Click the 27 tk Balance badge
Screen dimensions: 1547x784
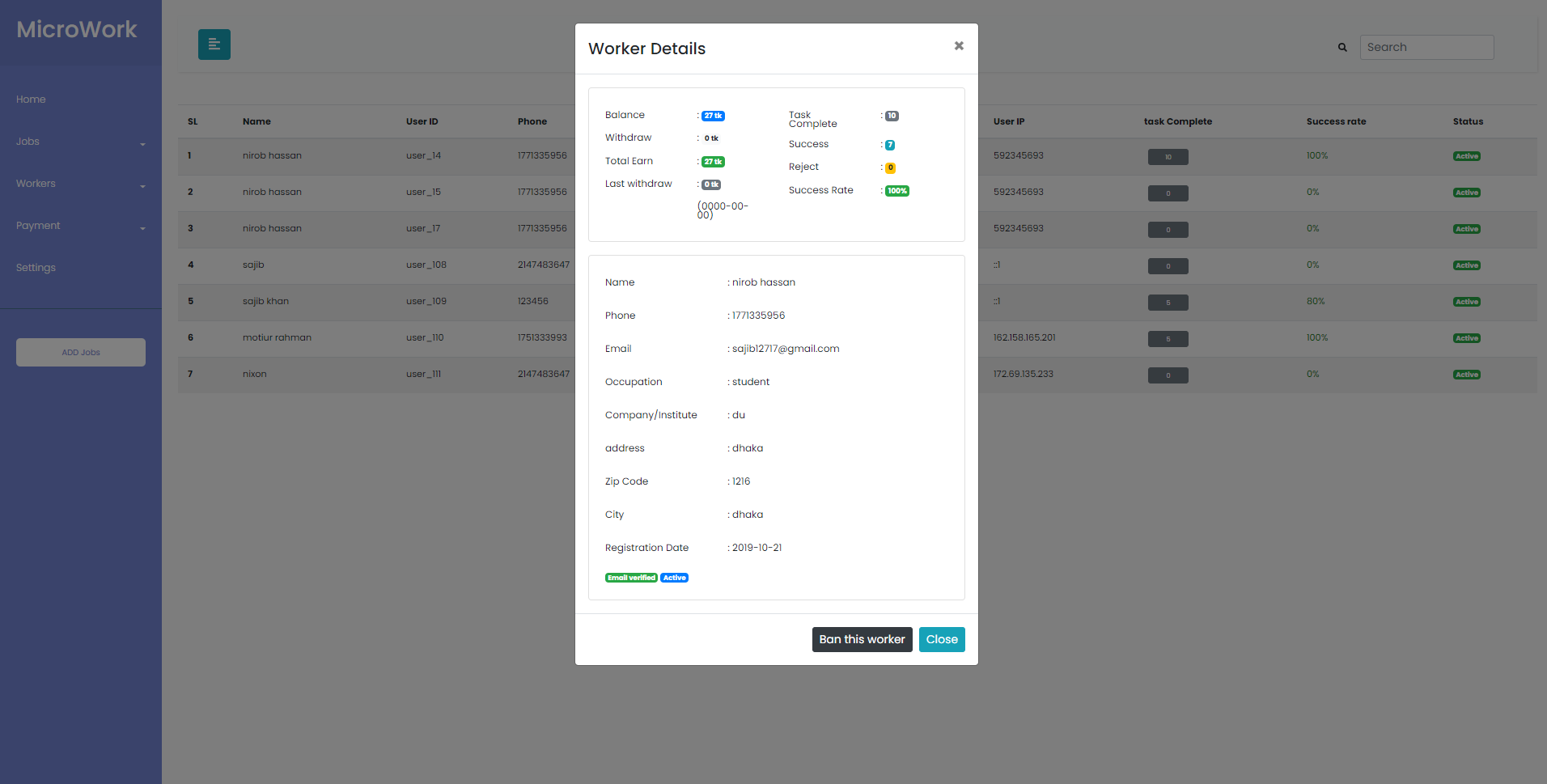(x=713, y=116)
